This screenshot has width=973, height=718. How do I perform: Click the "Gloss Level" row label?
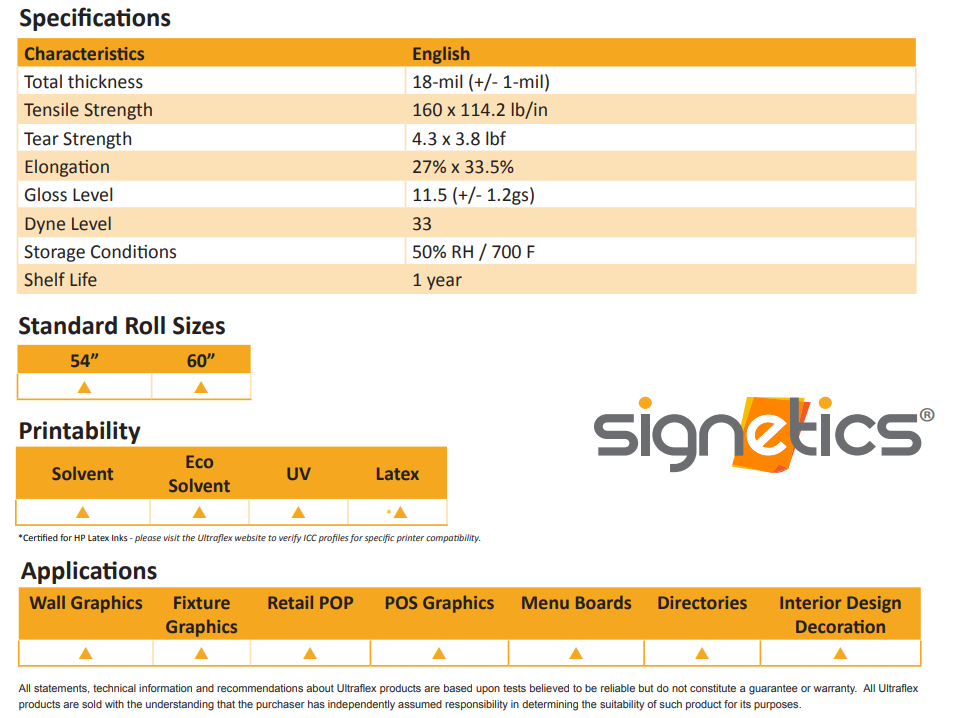pyautogui.click(x=69, y=195)
